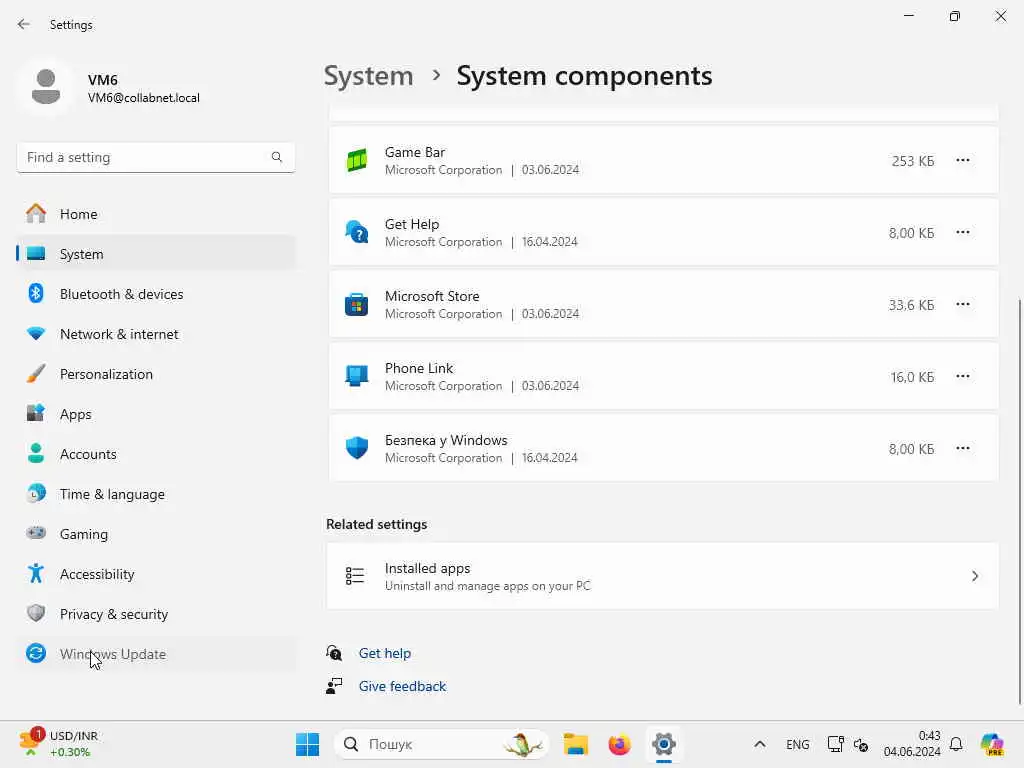This screenshot has height=768, width=1024.
Task: Click System in the breadcrumb header
Action: coord(369,76)
